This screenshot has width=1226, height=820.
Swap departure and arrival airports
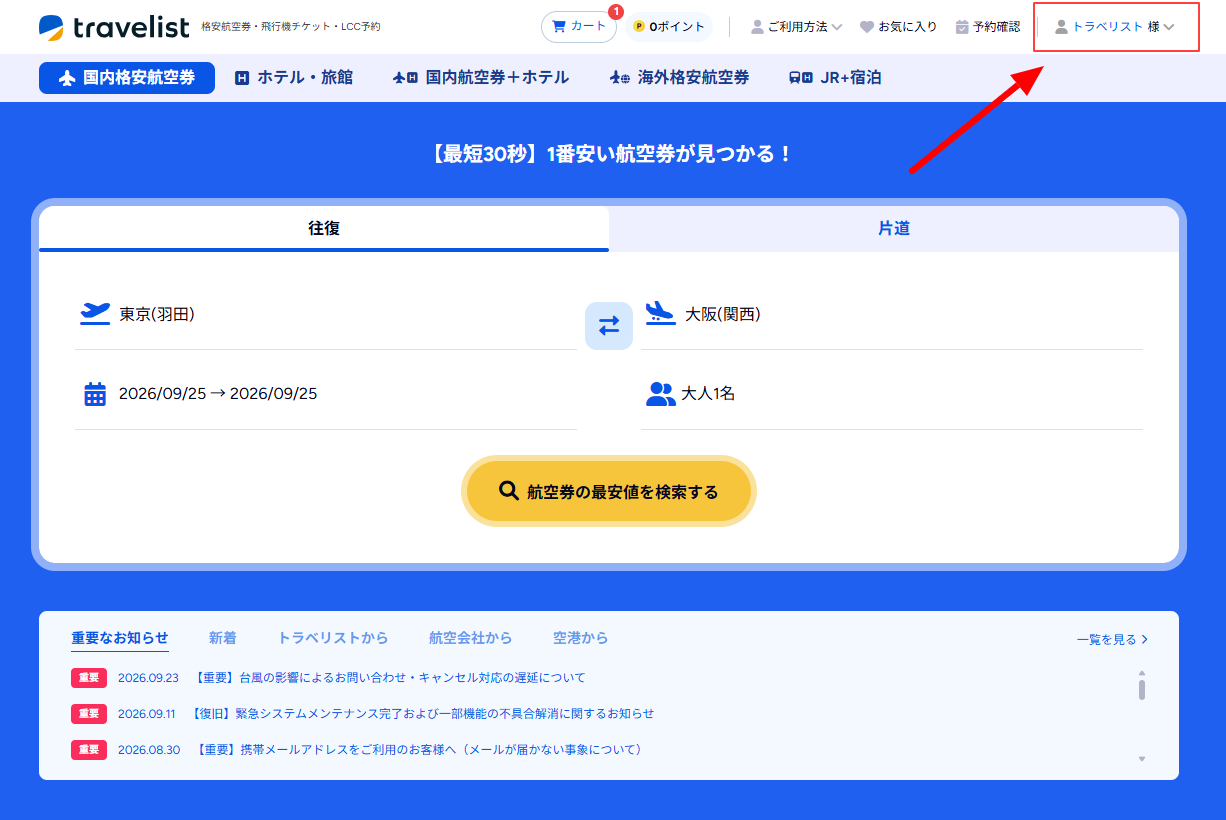click(609, 326)
